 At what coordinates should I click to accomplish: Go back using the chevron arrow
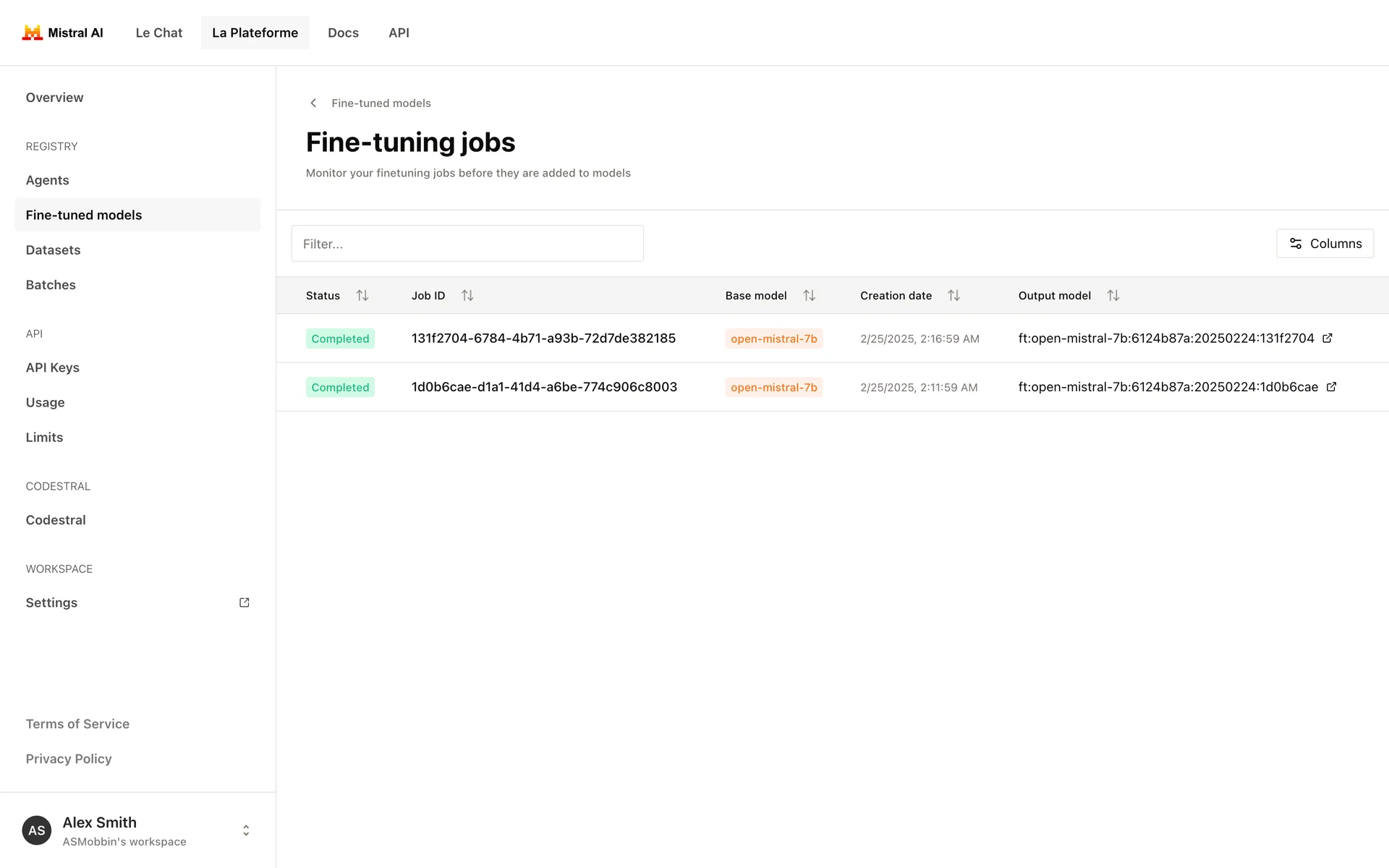tap(313, 103)
